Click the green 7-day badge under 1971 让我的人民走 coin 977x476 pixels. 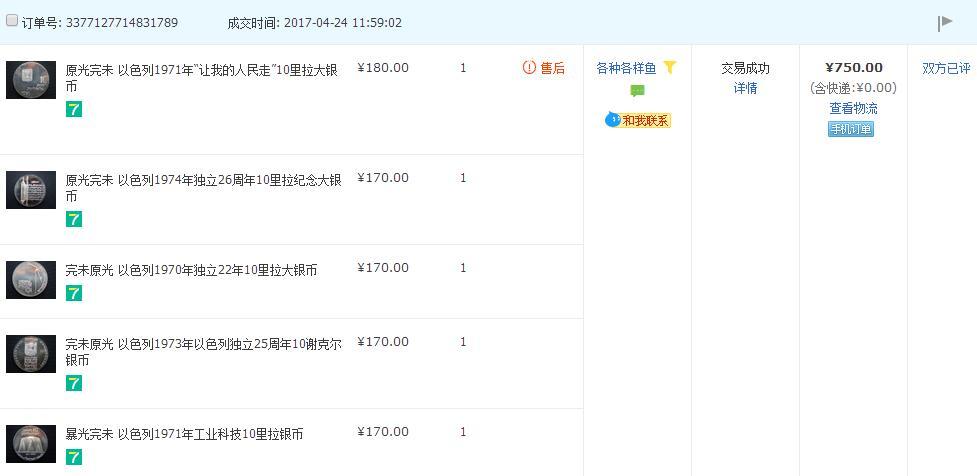[x=74, y=110]
